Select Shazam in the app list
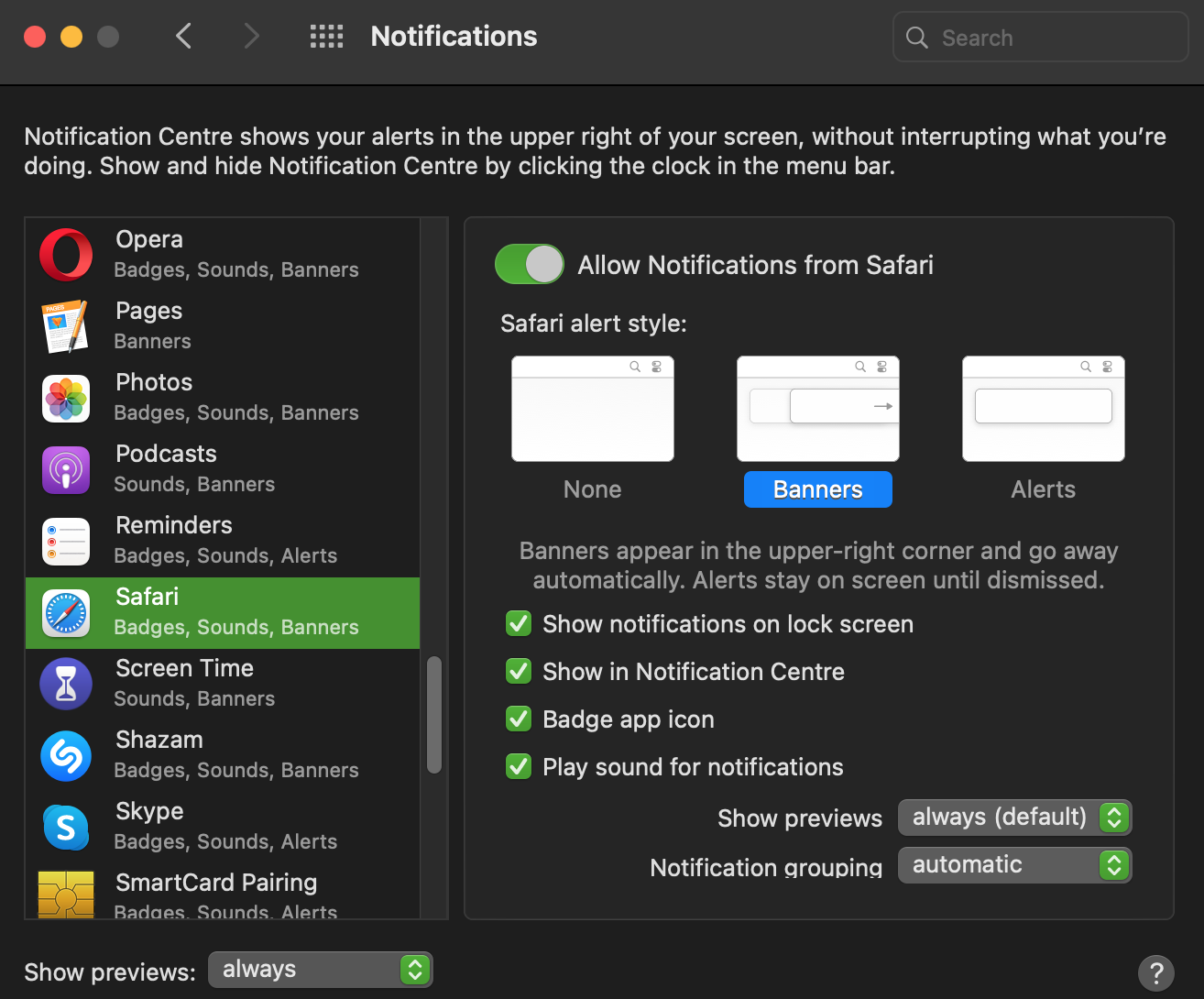 pos(223,755)
